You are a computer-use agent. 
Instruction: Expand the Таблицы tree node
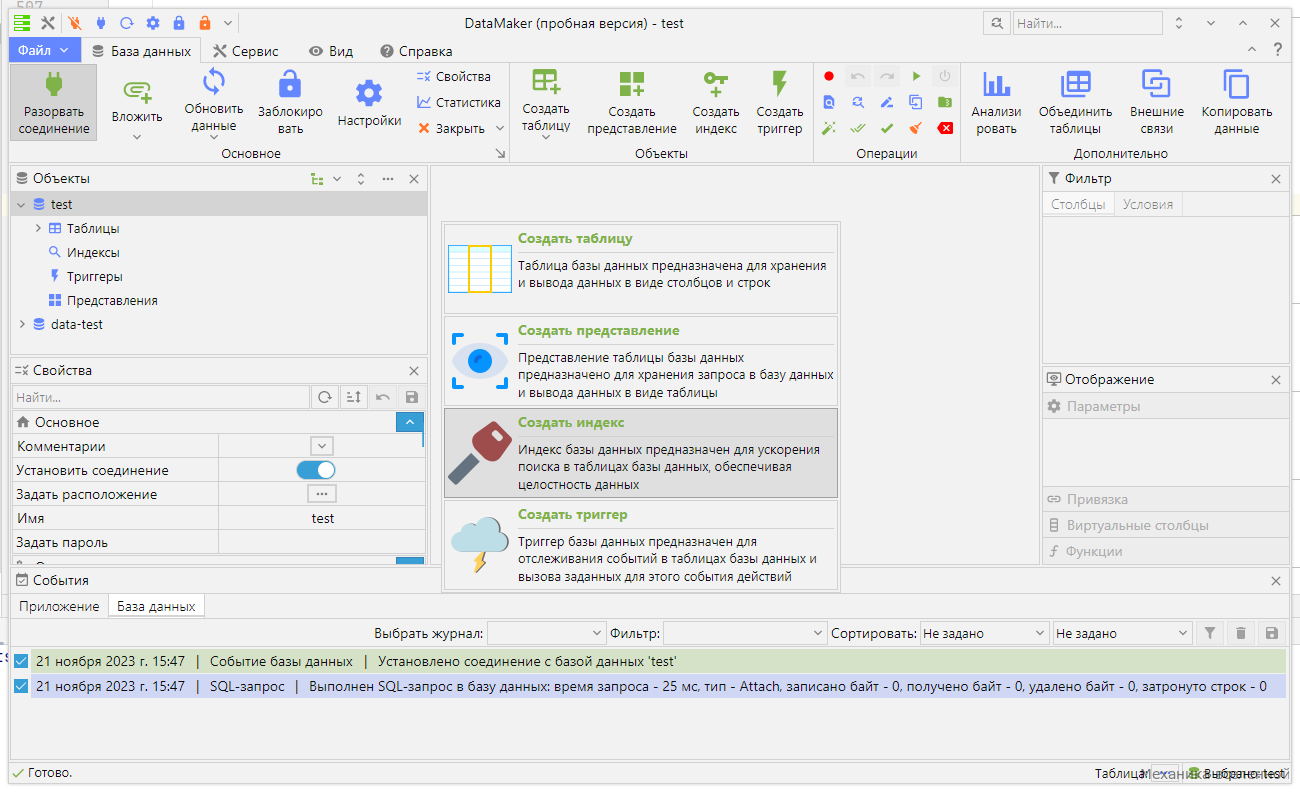(38, 228)
